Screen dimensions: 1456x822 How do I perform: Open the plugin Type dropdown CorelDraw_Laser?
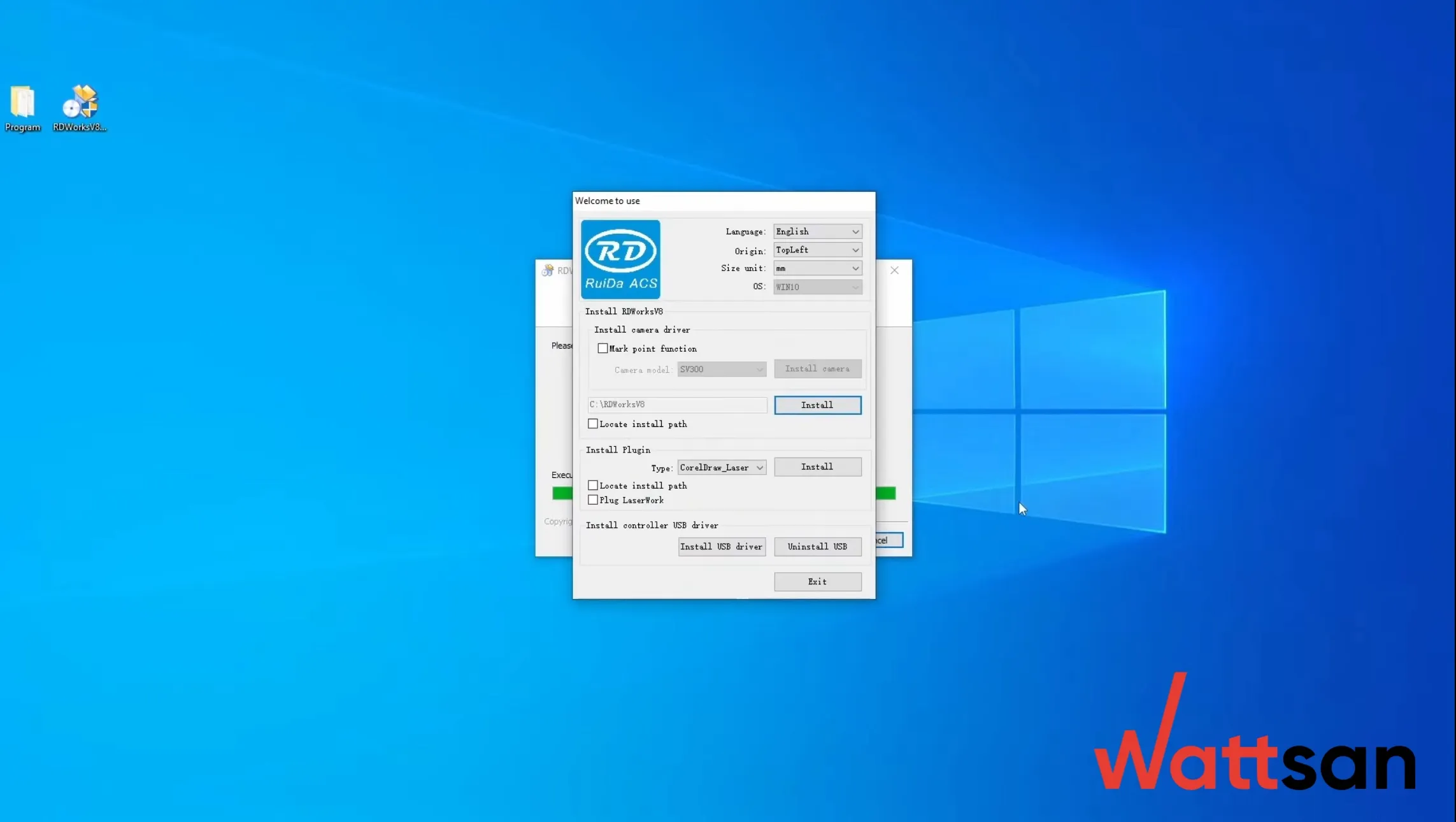coord(722,467)
